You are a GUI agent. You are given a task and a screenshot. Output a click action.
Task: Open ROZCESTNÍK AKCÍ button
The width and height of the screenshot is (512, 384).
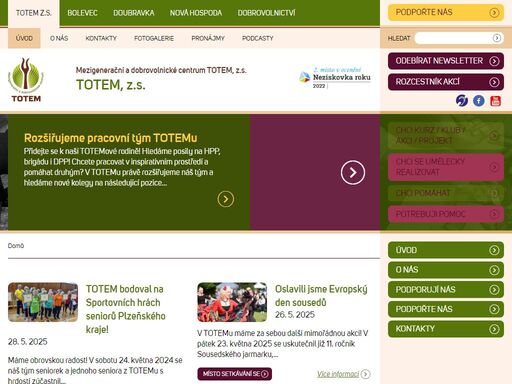(x=446, y=82)
